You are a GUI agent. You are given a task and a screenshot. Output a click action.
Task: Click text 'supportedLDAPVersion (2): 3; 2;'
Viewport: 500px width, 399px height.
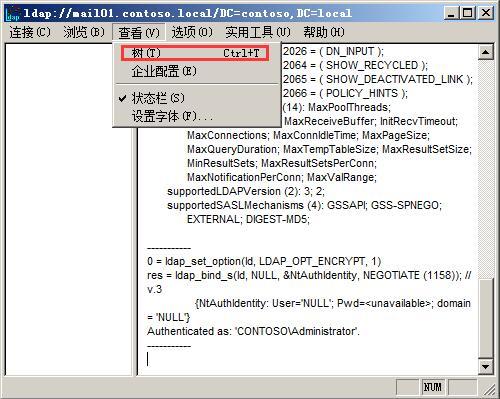[246, 191]
